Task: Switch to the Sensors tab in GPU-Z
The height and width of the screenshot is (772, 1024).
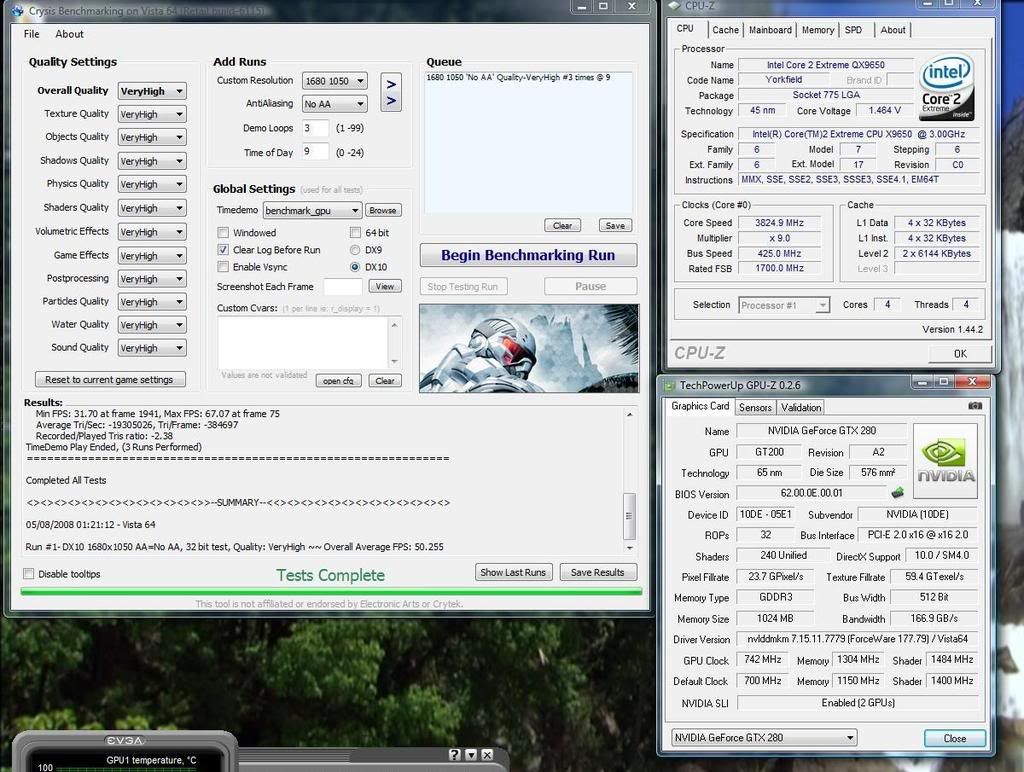Action: (x=755, y=407)
